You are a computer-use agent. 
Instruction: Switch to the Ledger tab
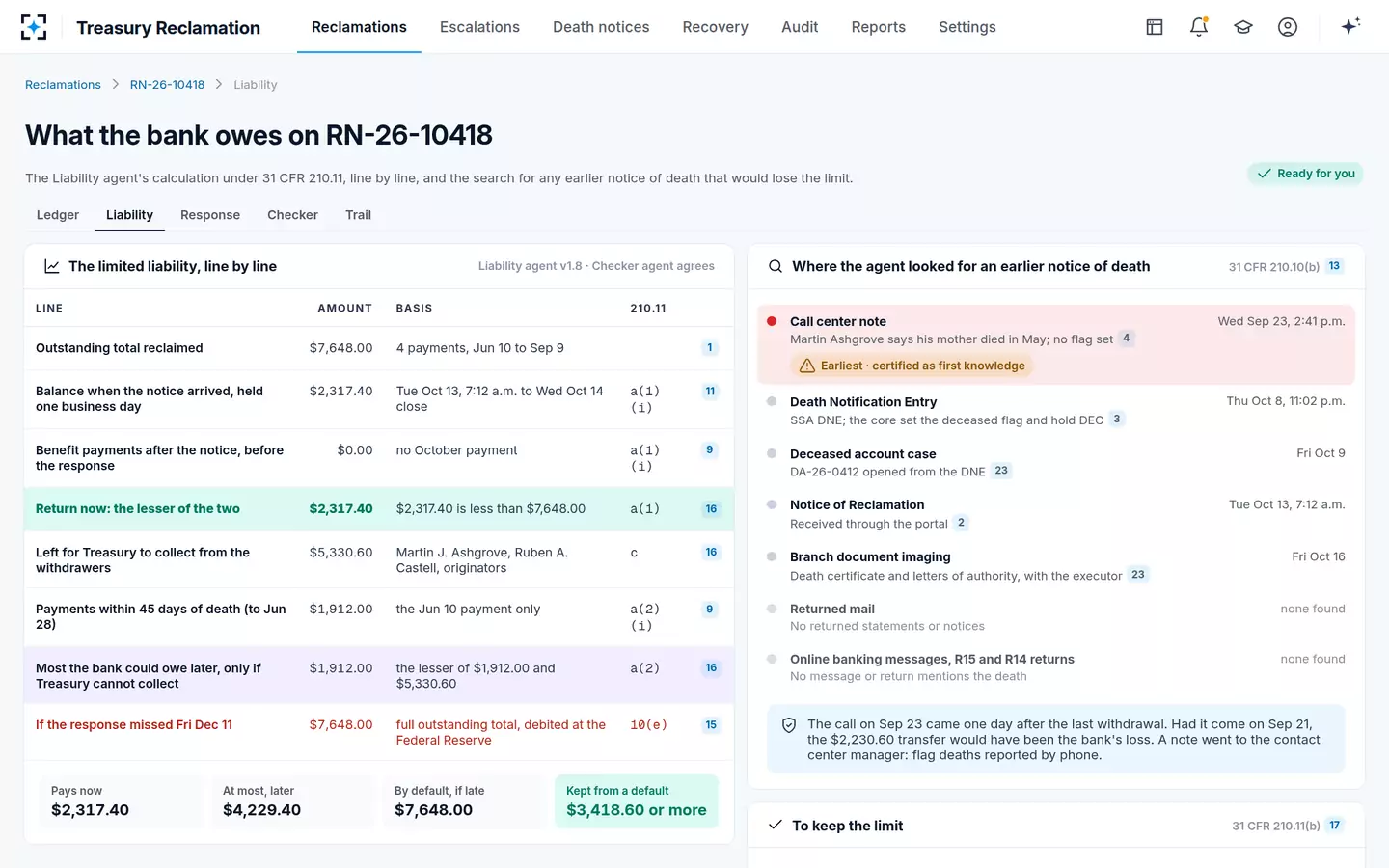[58, 215]
